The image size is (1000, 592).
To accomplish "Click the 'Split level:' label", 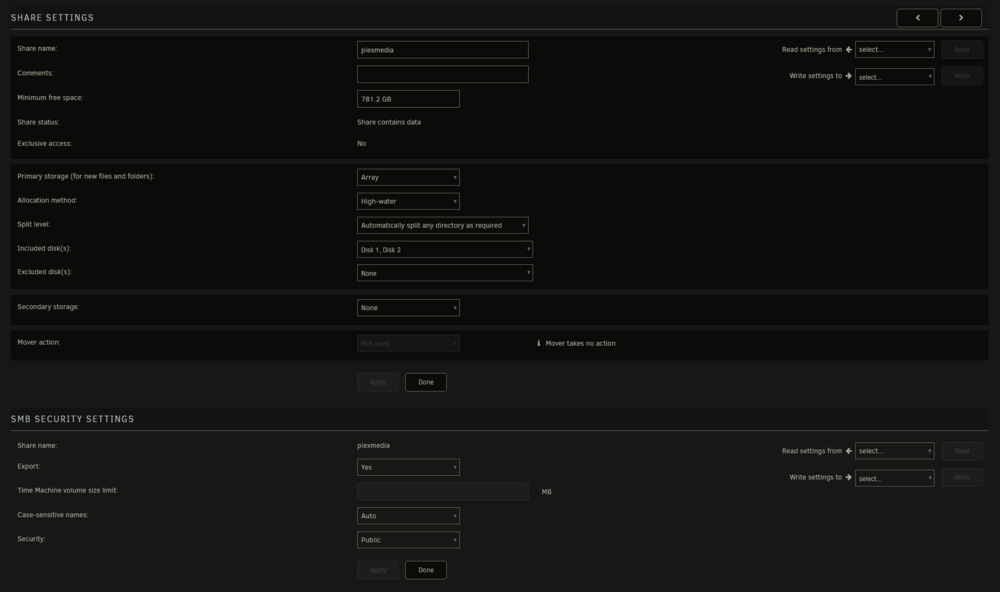I will [34, 225].
